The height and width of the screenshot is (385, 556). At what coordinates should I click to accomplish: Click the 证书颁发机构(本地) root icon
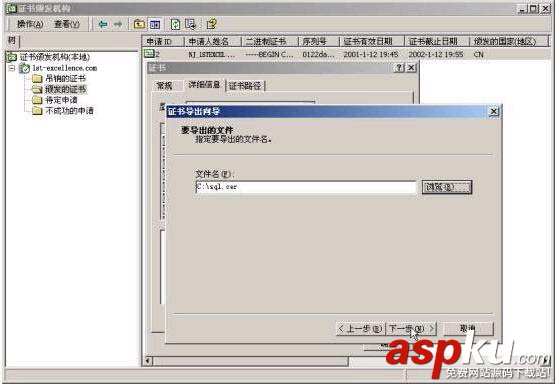pyautogui.click(x=12, y=57)
